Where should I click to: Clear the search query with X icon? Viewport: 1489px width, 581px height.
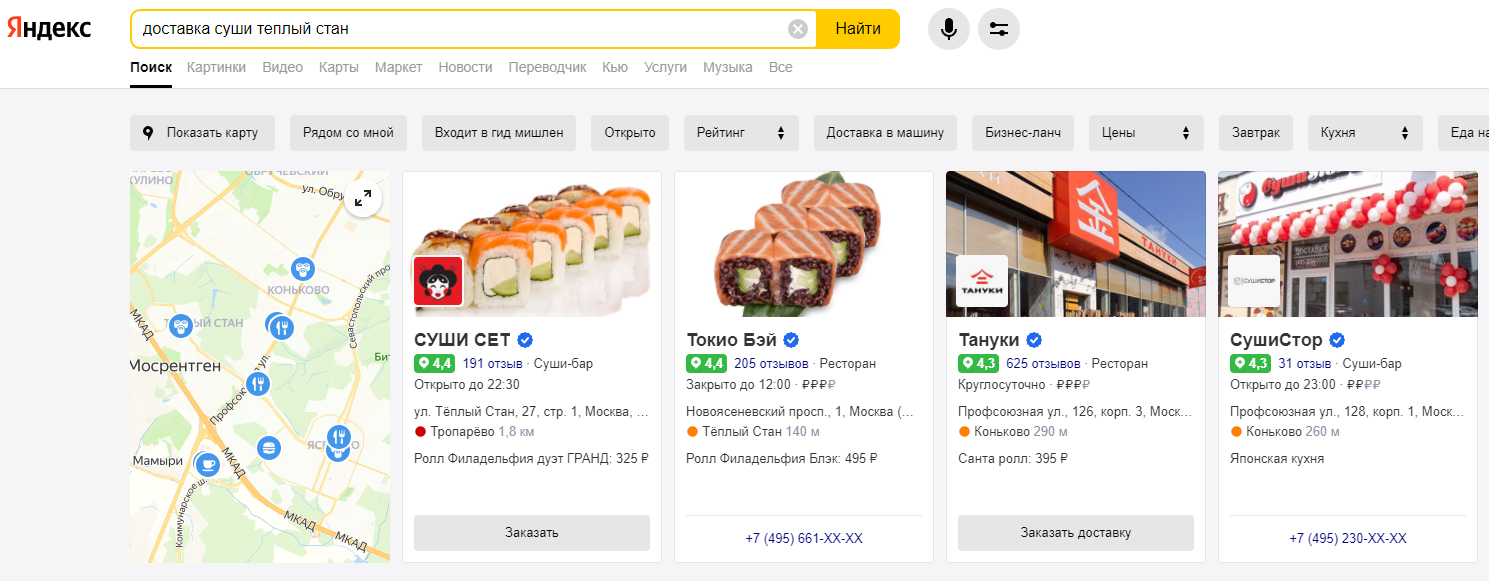pos(798,29)
